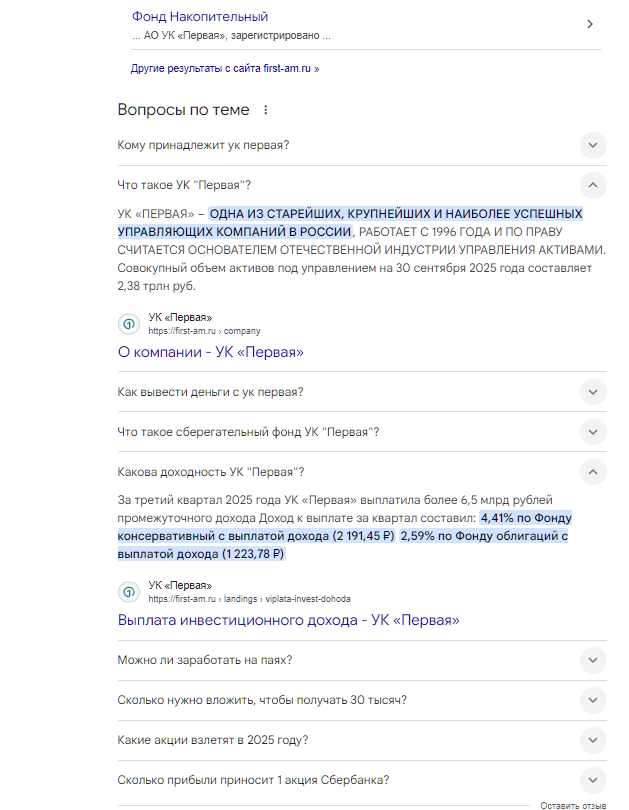Click the "first-am.ru › company" URL

204,331
